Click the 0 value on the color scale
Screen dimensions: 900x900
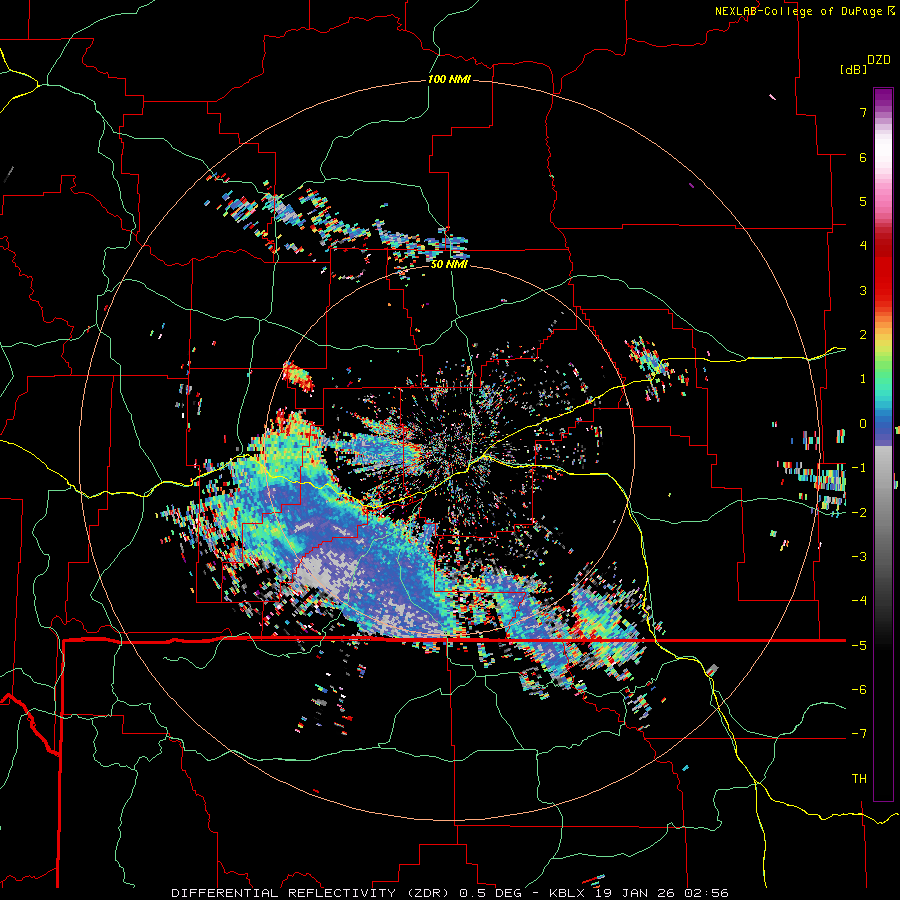point(863,424)
